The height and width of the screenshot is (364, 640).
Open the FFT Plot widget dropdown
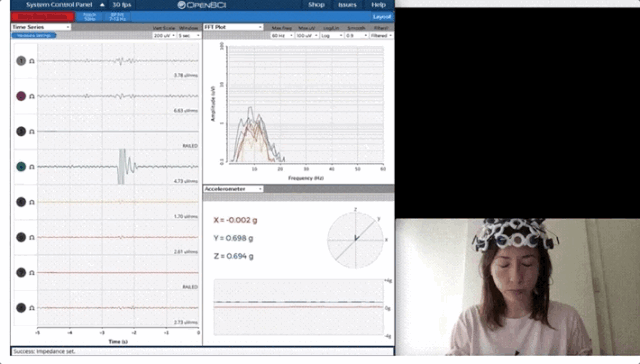[233, 27]
